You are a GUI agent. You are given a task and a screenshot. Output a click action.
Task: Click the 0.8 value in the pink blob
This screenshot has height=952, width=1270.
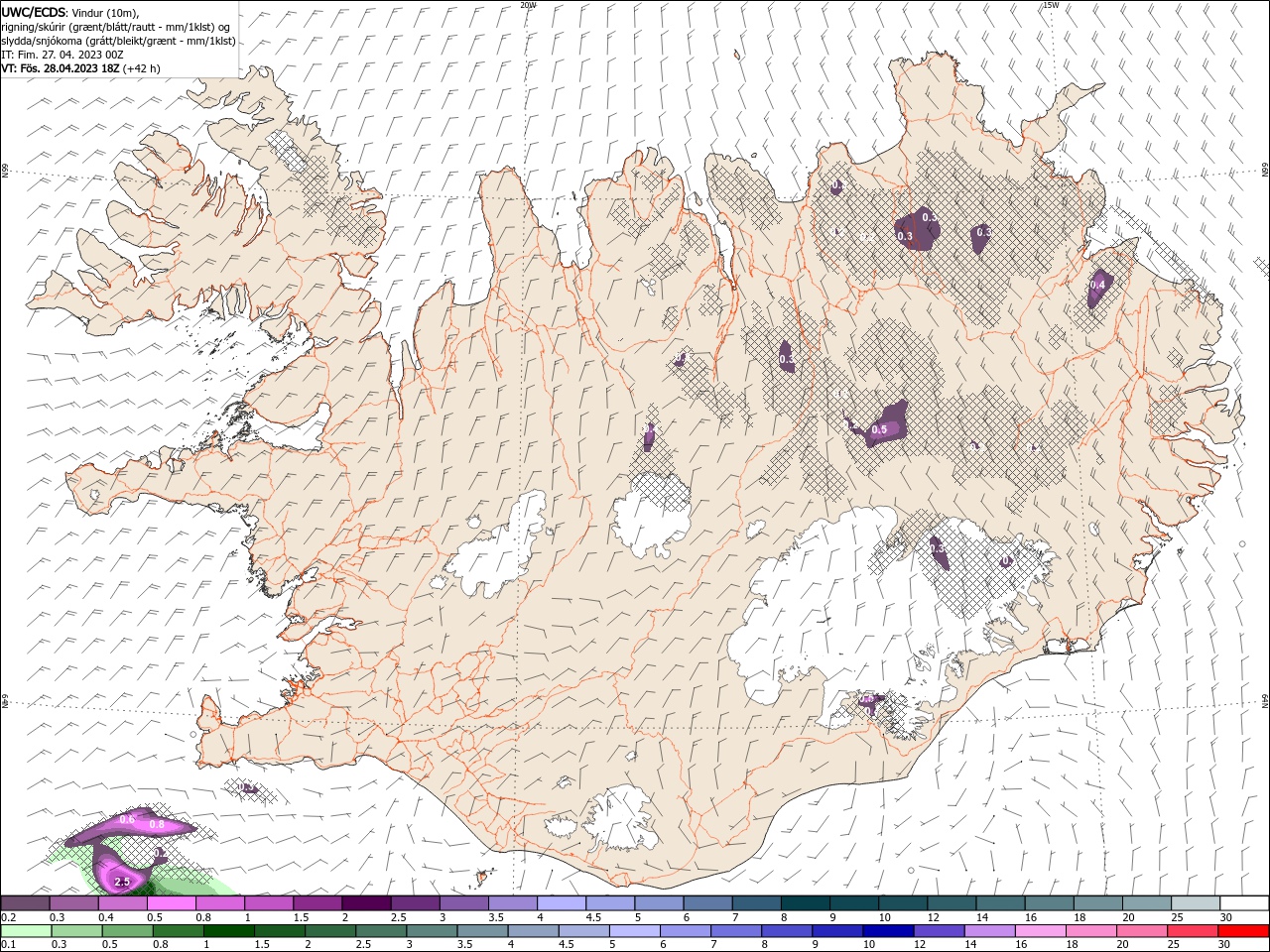pos(156,825)
